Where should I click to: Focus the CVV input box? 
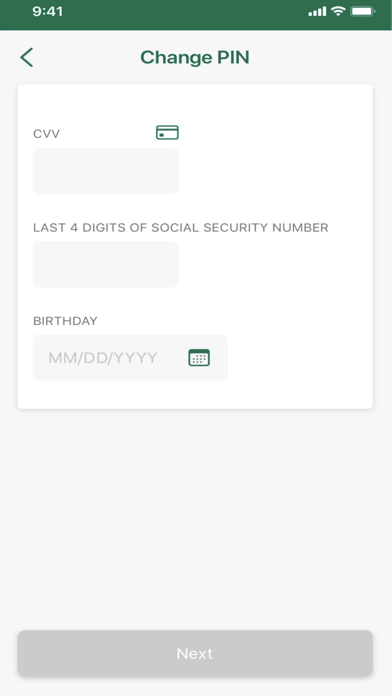point(106,171)
